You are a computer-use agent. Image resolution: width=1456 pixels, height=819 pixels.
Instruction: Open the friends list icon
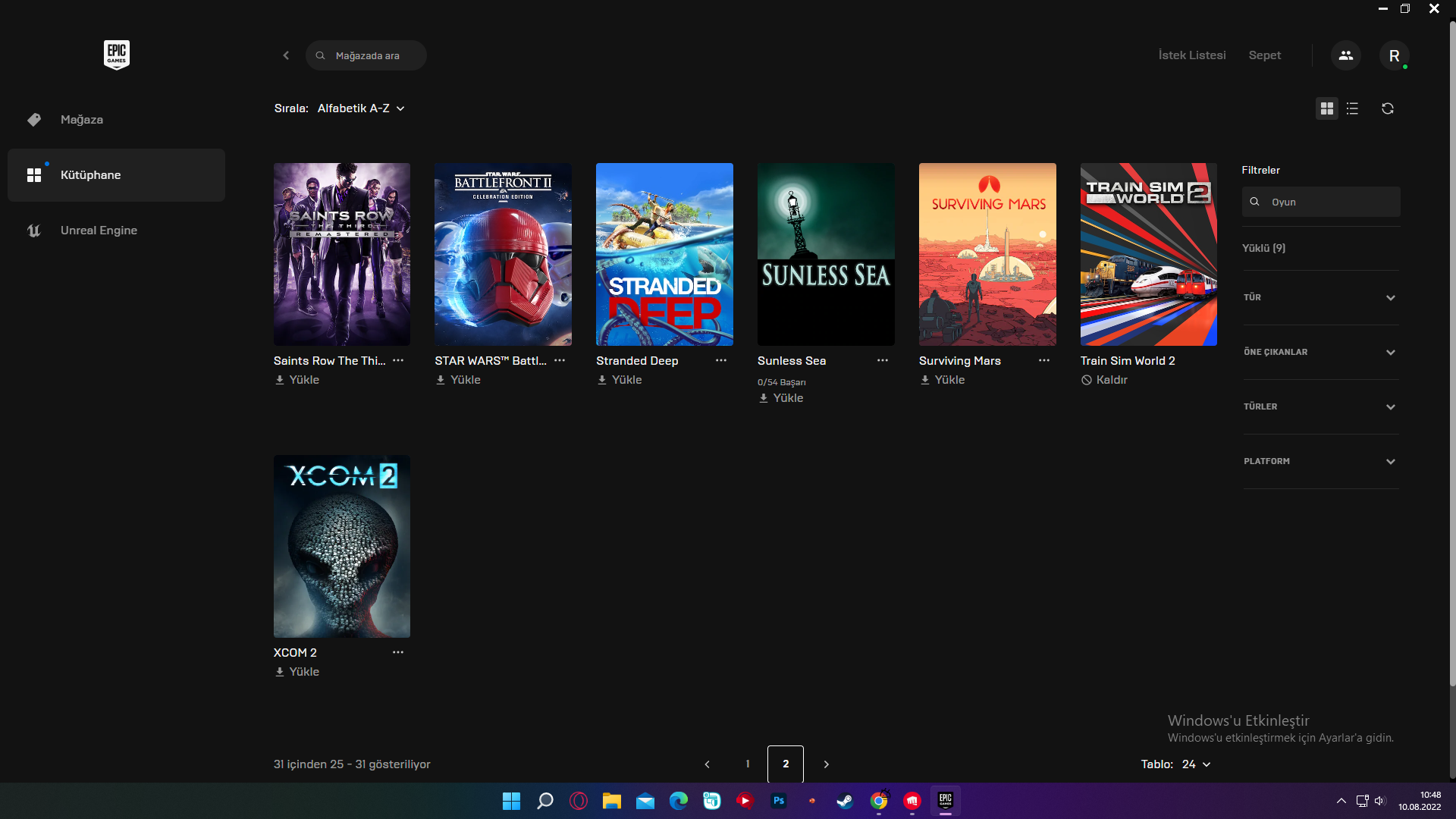pyautogui.click(x=1346, y=55)
